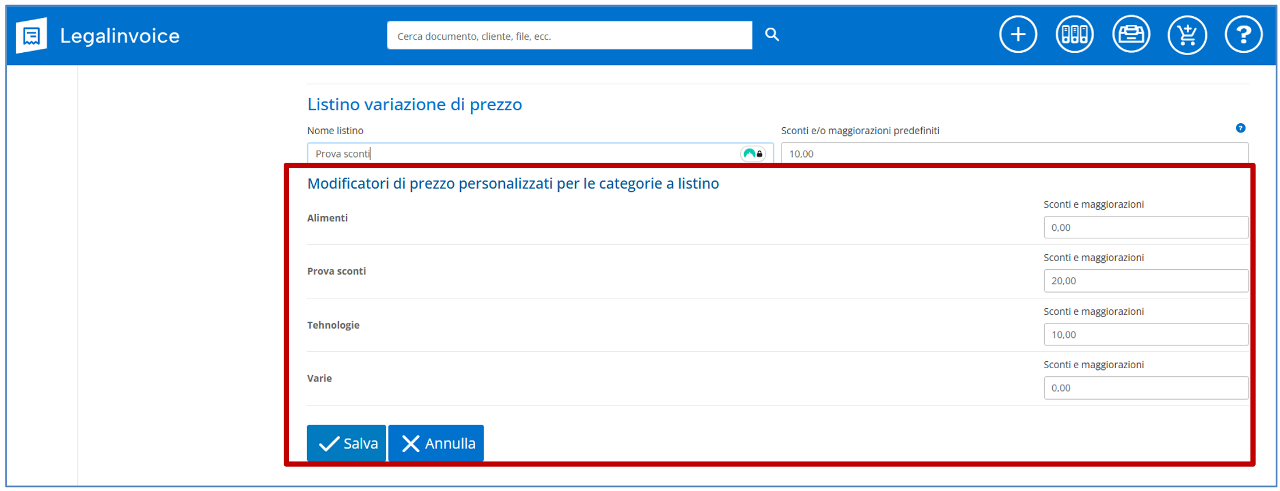Click the Sconti e/o maggiorazioni predefiniti field

point(1010,154)
